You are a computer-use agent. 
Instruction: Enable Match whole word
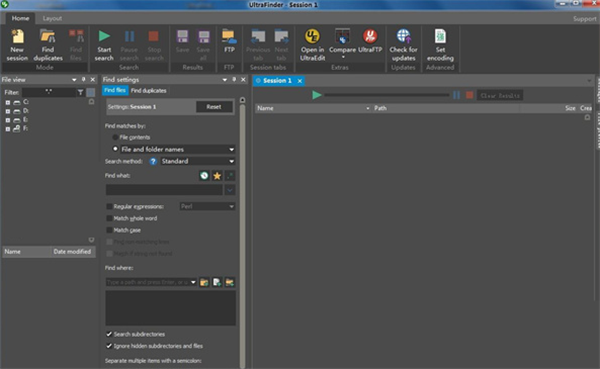point(109,218)
